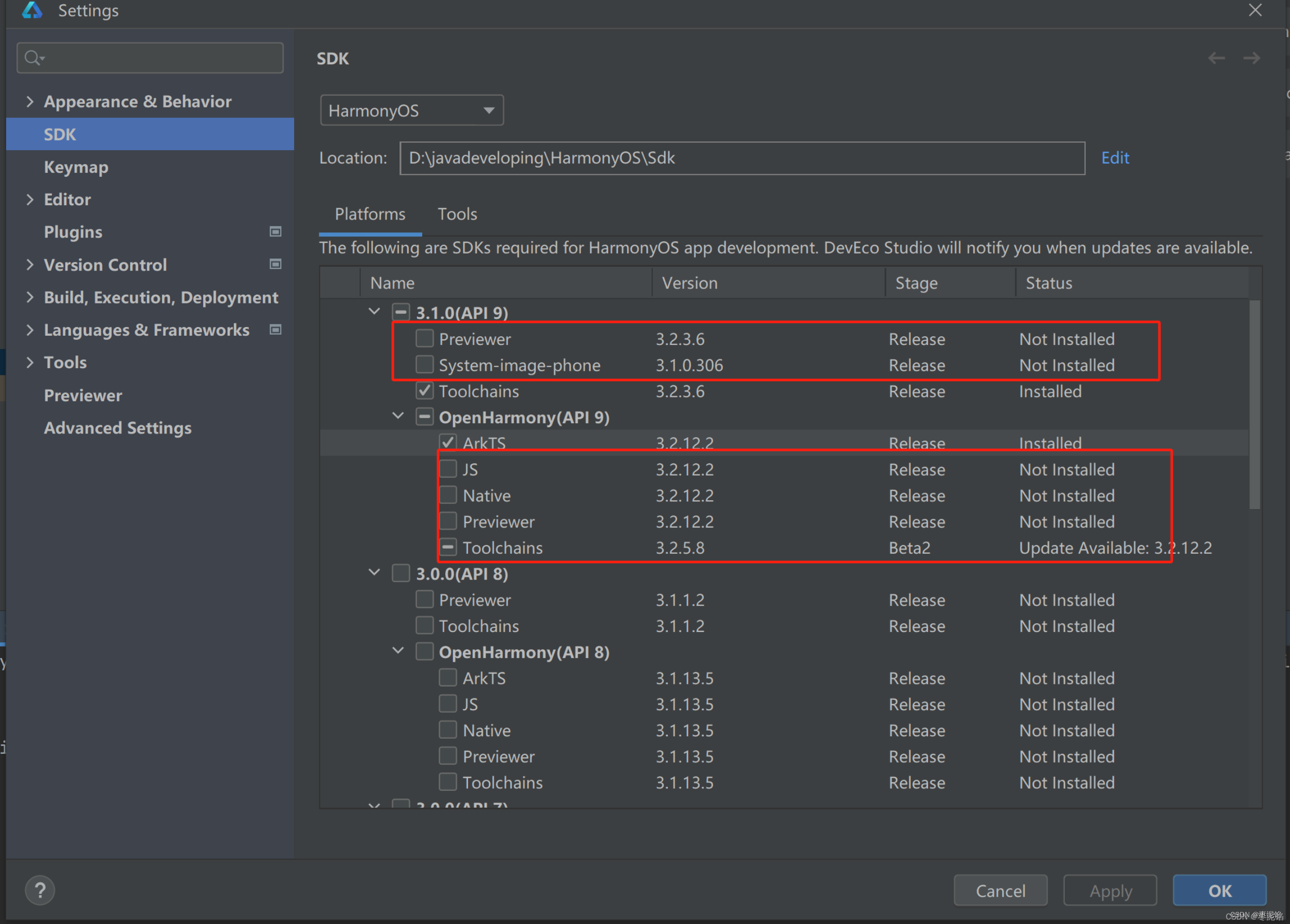Click the Version Control project-level icon
1290x924 pixels.
tap(275, 264)
